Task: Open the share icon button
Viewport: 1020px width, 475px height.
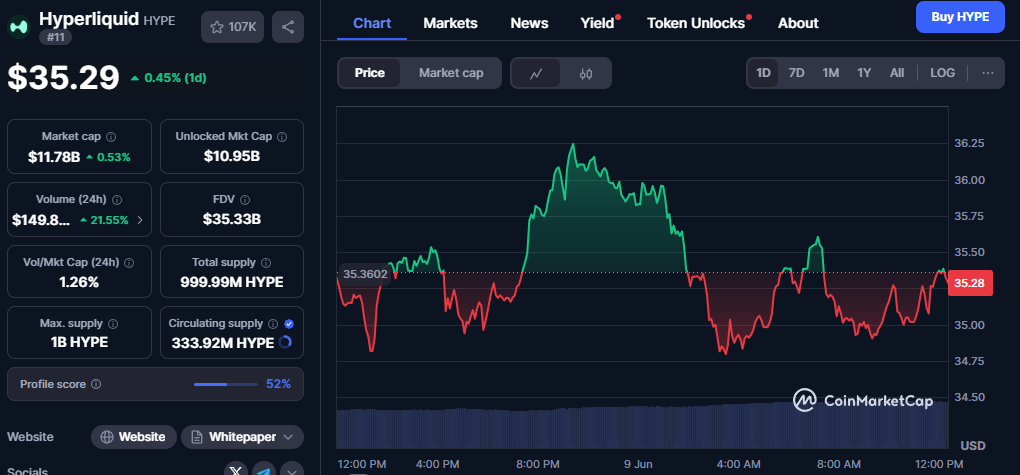Action: pyautogui.click(x=288, y=27)
